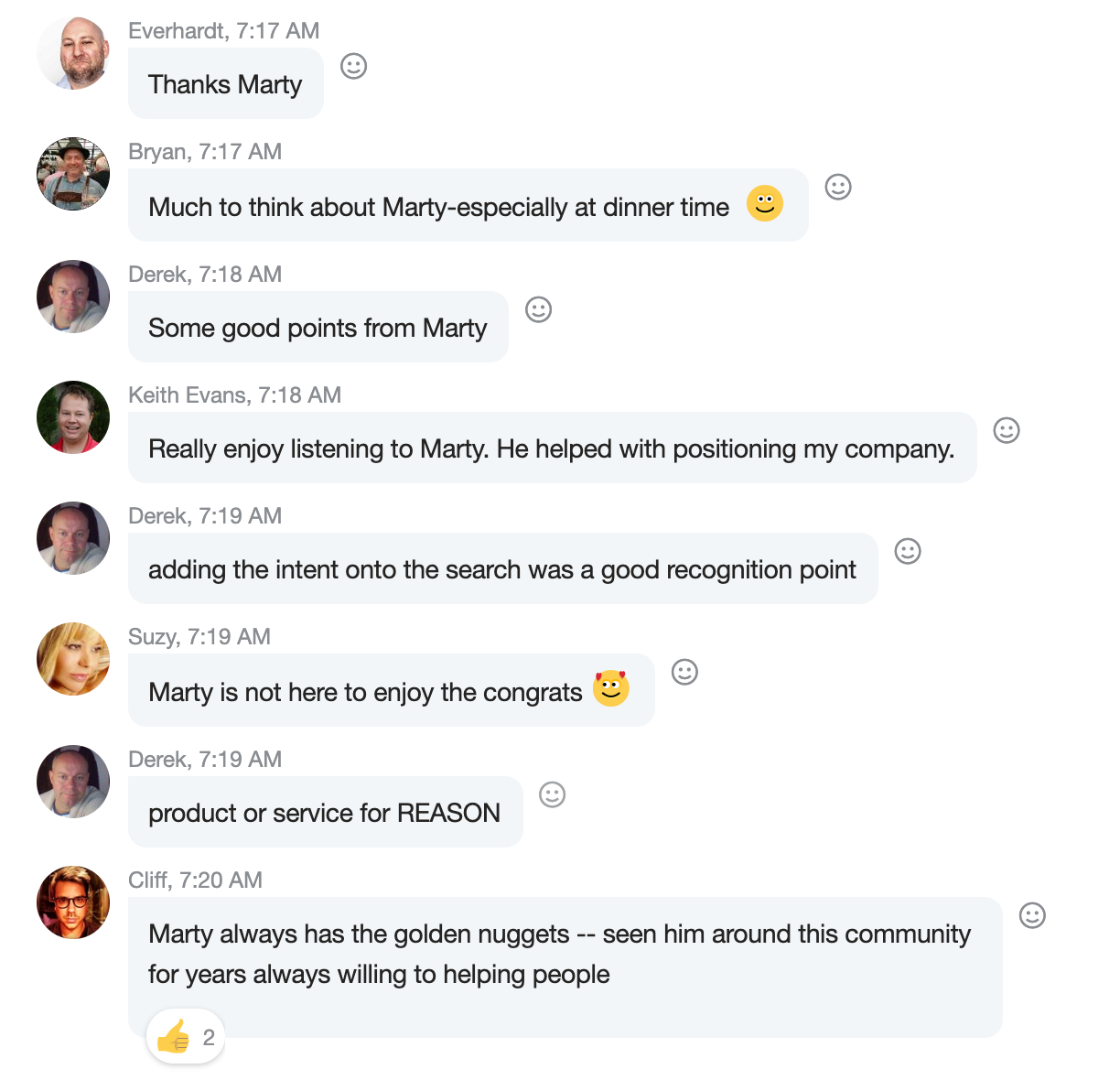Click the heart-eyes emoji in Suzy's message
Image resolution: width=1120 pixels, height=1080 pixels.
point(610,688)
